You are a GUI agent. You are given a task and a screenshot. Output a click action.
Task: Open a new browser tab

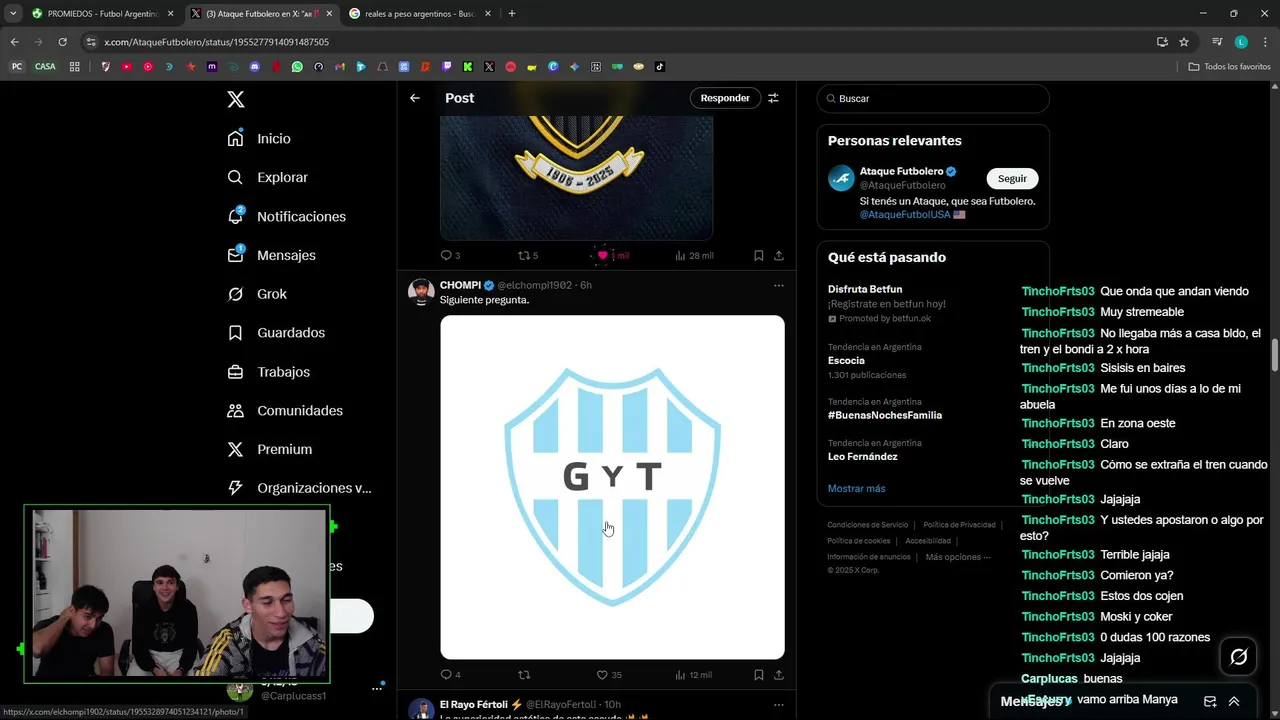pos(511,14)
